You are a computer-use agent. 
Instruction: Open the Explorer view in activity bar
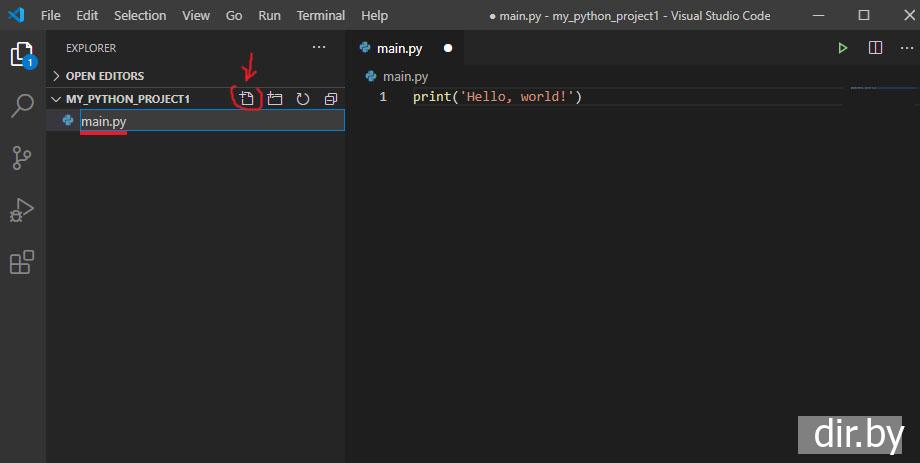(22, 55)
